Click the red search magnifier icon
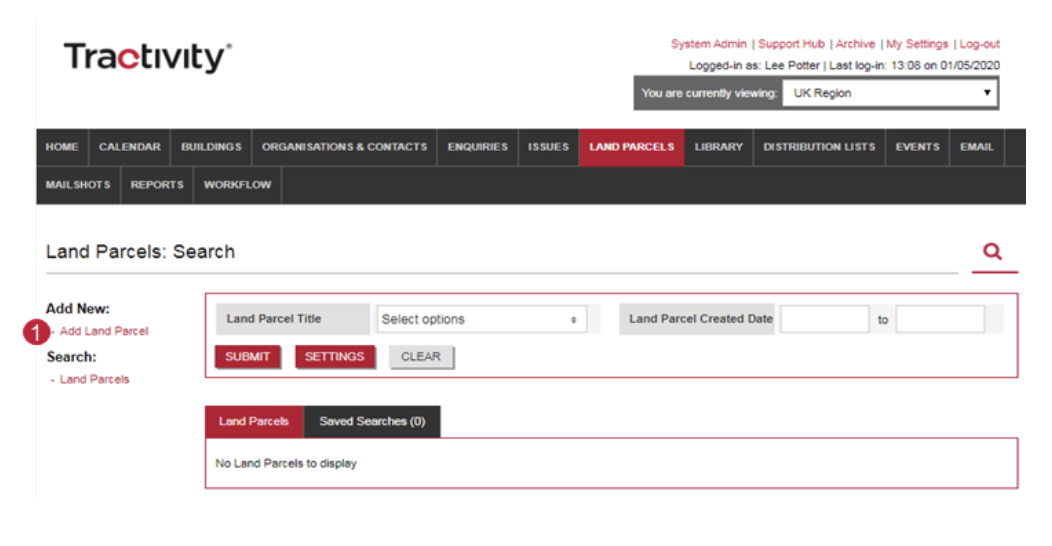 point(992,252)
